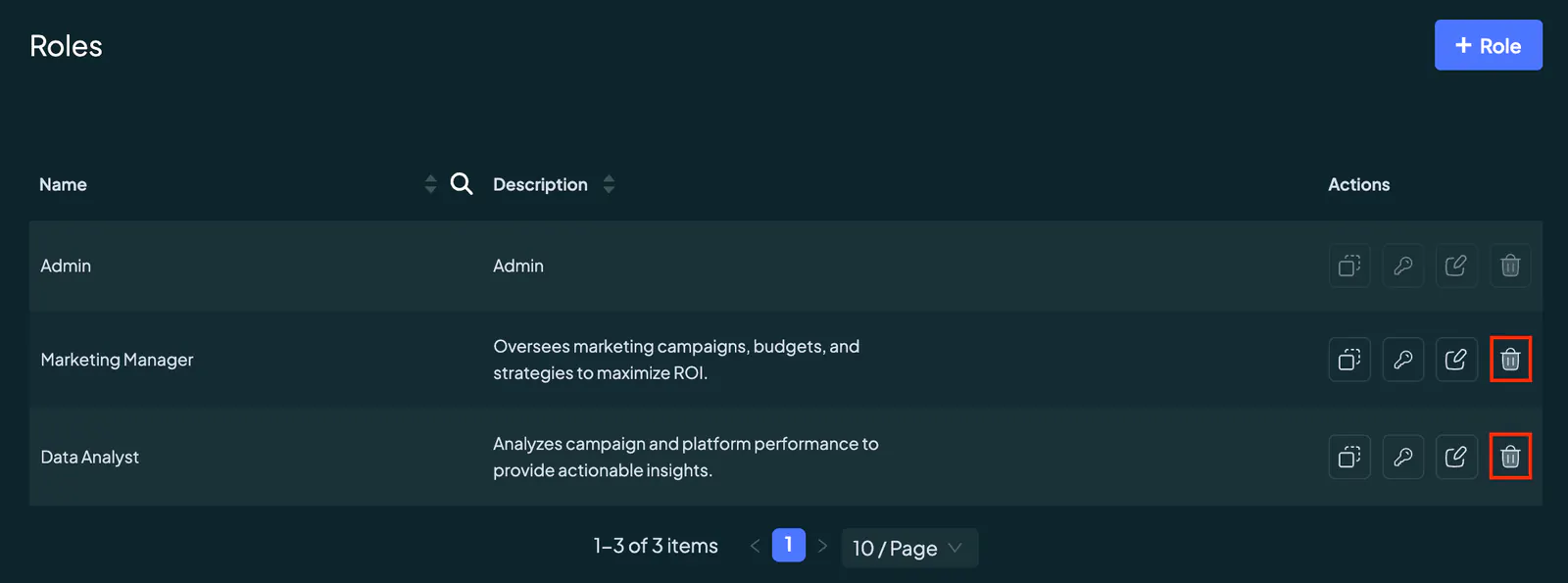The height and width of the screenshot is (583, 1568).
Task: Click the 1-3 of 3 items label
Action: (656, 546)
